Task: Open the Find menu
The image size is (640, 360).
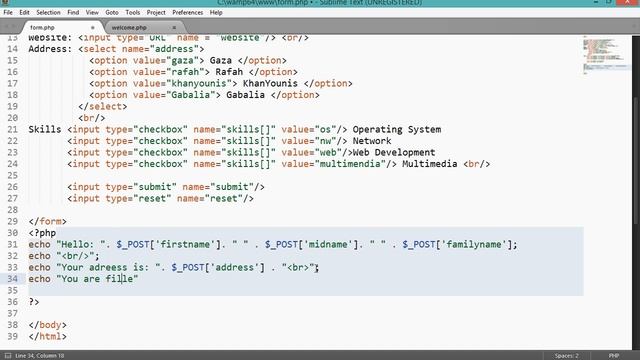Action: 73,13
